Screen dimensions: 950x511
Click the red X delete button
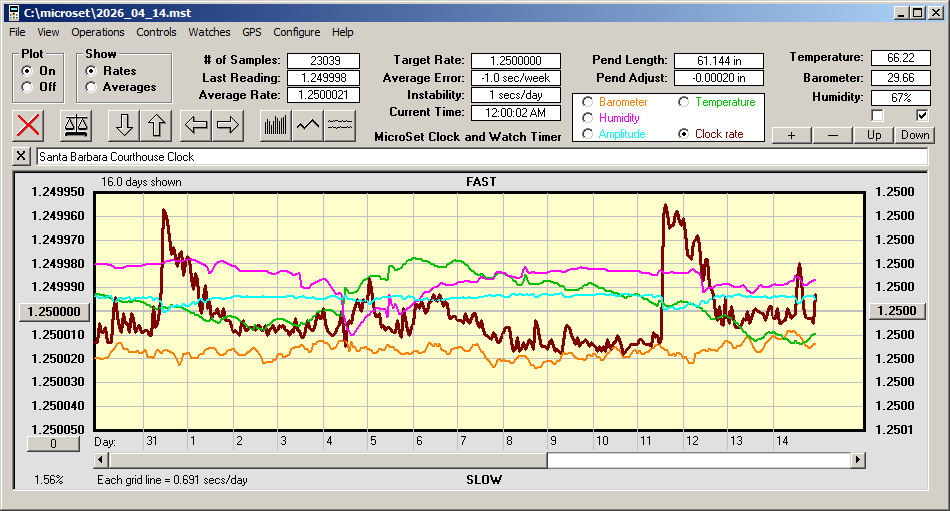click(30, 125)
